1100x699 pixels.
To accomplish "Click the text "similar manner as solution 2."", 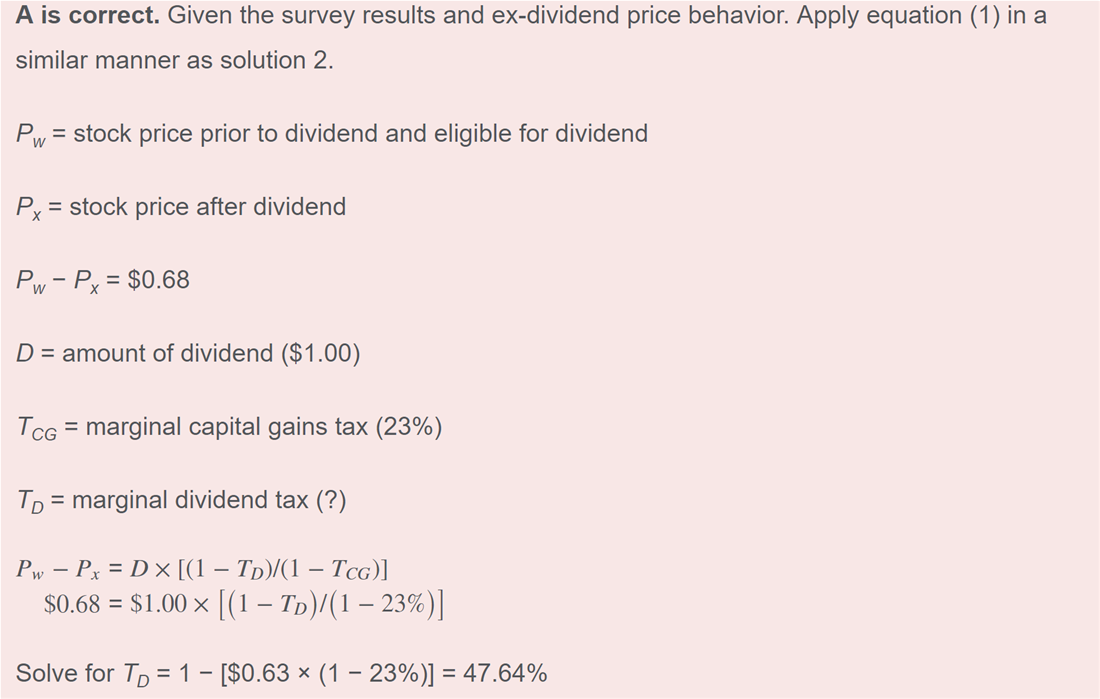I will pyautogui.click(x=175, y=60).
